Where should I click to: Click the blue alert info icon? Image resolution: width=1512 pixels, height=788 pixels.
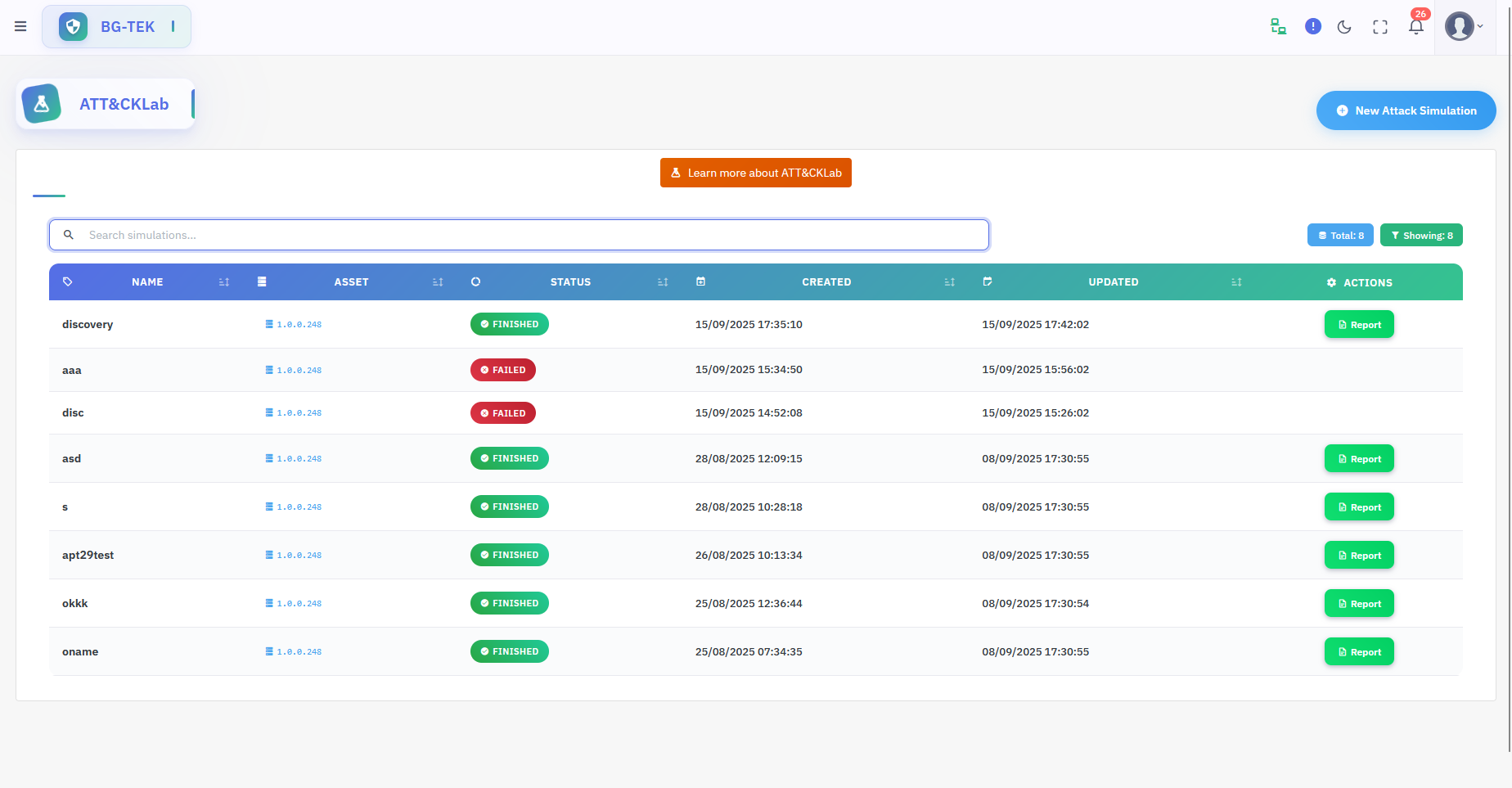[1312, 27]
